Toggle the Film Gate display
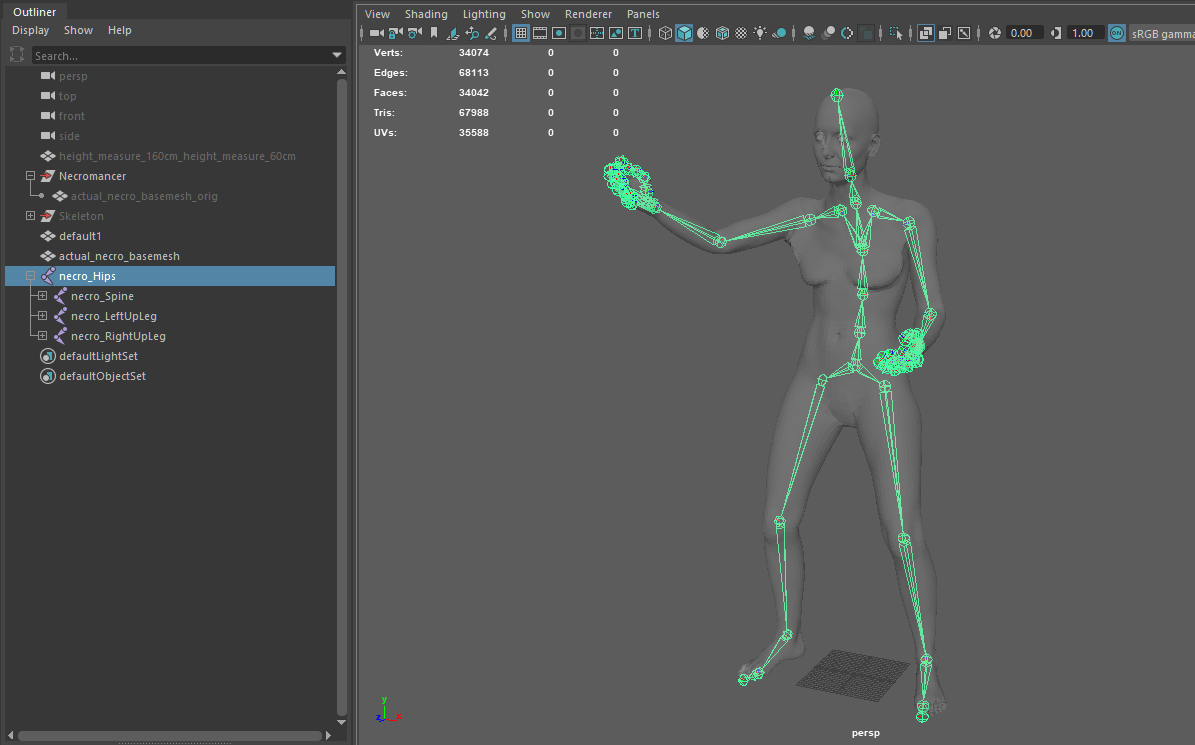Image resolution: width=1195 pixels, height=745 pixels. click(x=540, y=33)
